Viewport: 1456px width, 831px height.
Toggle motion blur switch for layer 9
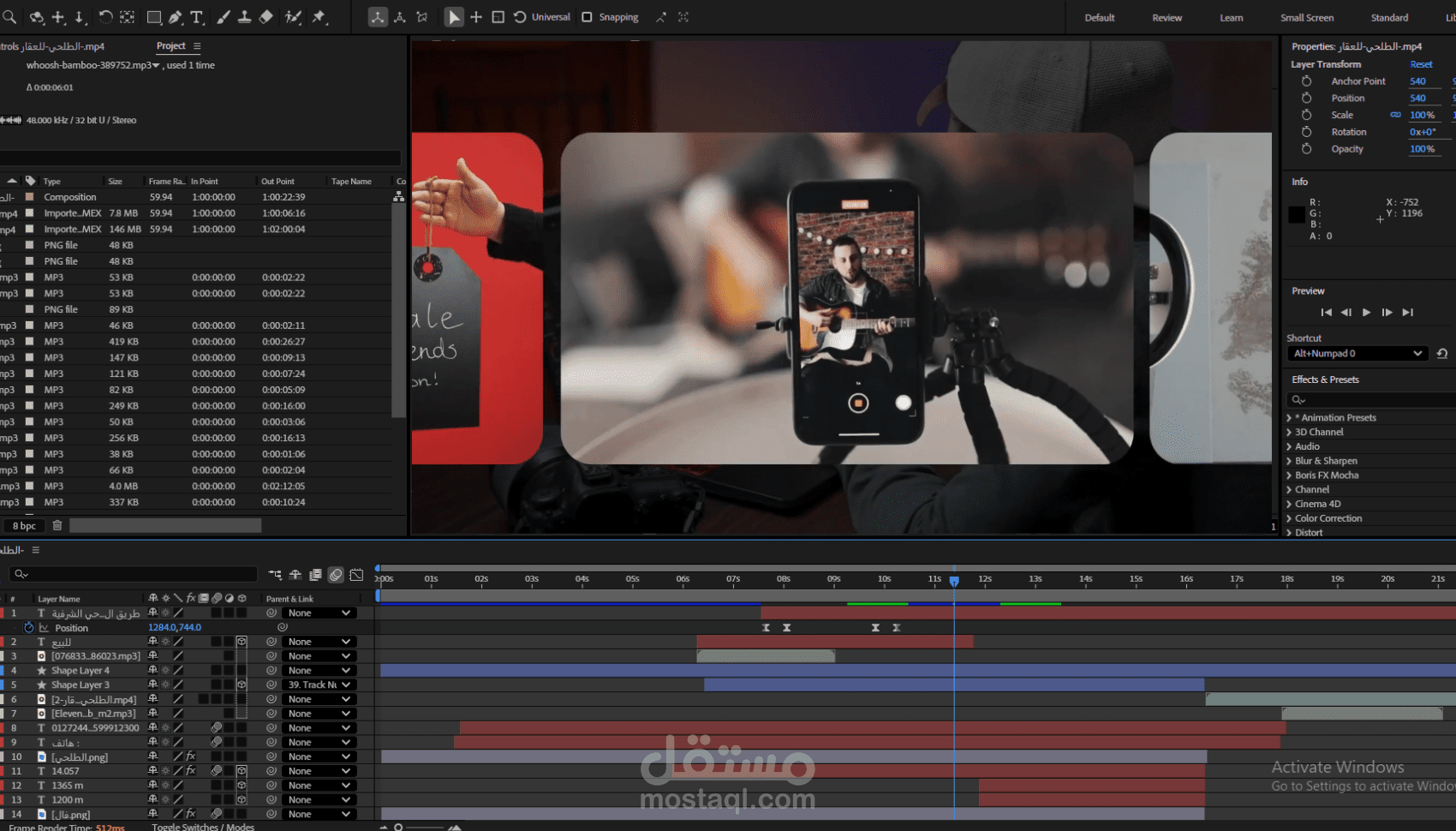pyautogui.click(x=217, y=743)
